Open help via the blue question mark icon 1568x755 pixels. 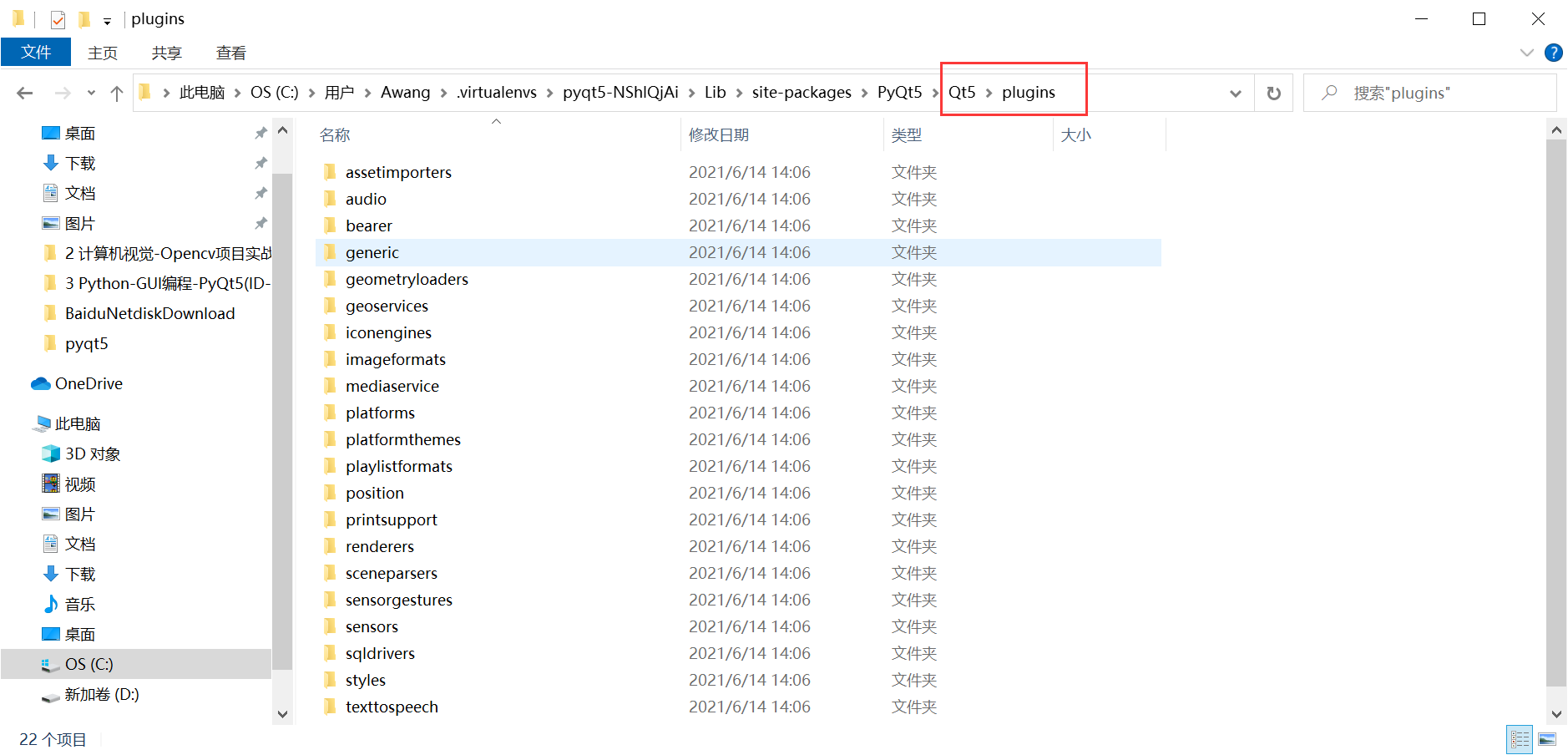(1554, 52)
